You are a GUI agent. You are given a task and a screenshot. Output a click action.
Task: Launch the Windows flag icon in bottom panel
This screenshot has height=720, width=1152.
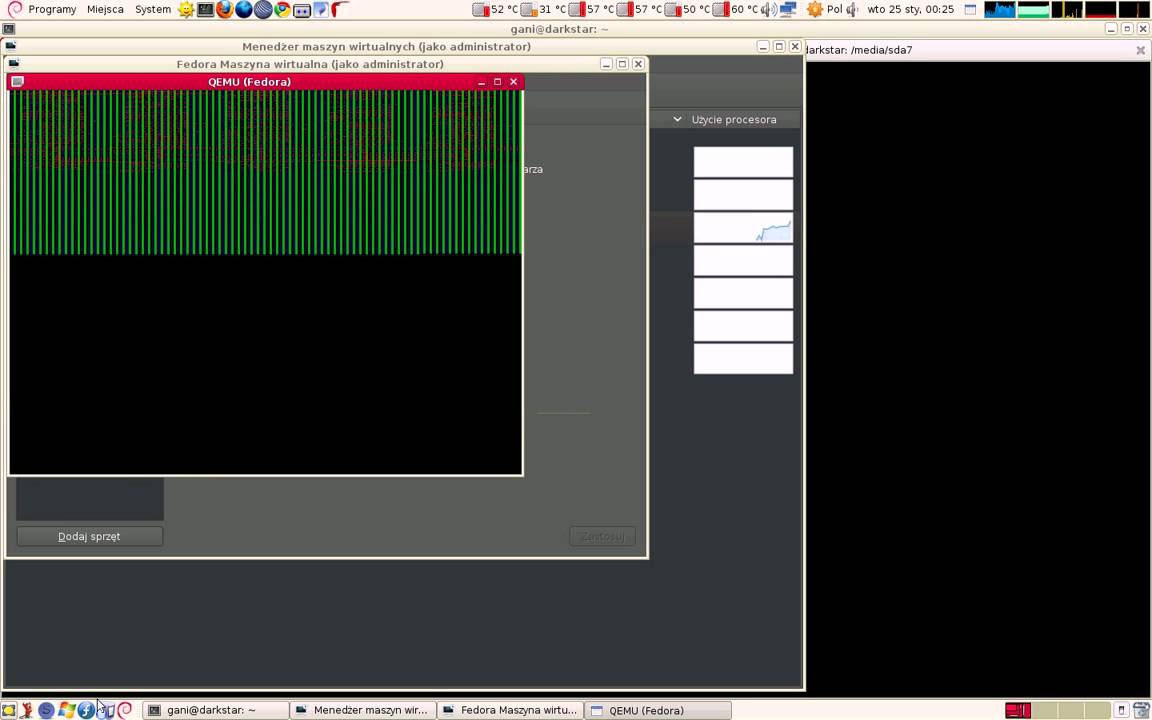point(67,710)
